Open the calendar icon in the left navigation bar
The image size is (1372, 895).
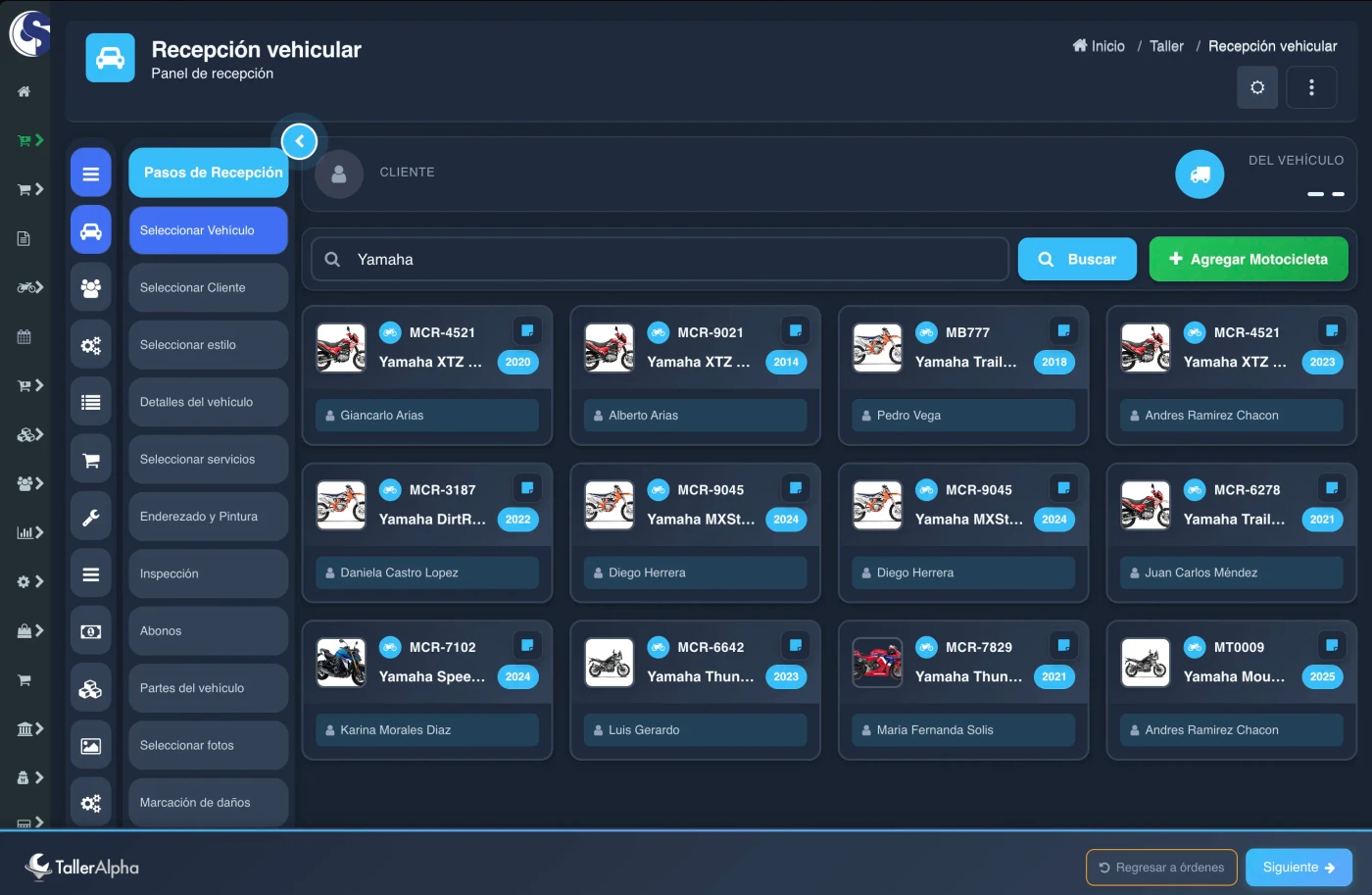24,337
